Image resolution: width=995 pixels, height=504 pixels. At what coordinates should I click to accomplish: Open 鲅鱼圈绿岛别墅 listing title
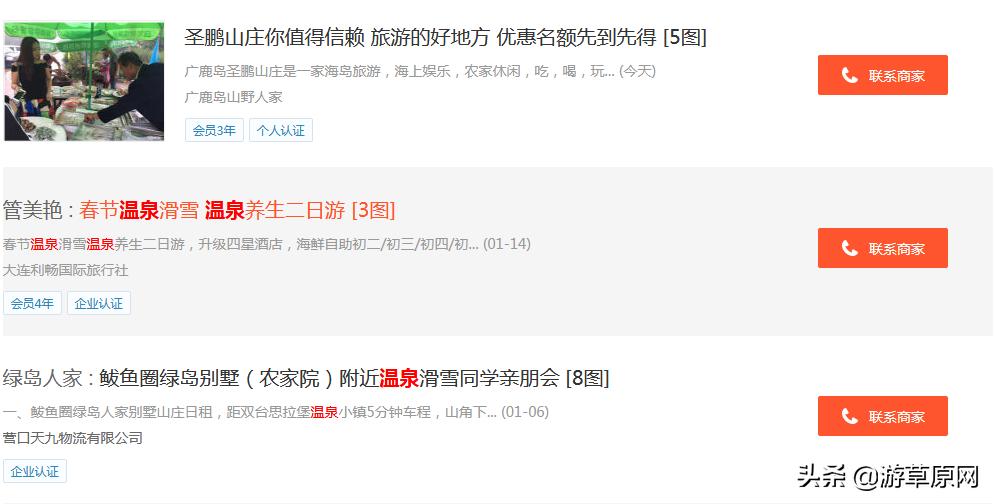(x=354, y=378)
